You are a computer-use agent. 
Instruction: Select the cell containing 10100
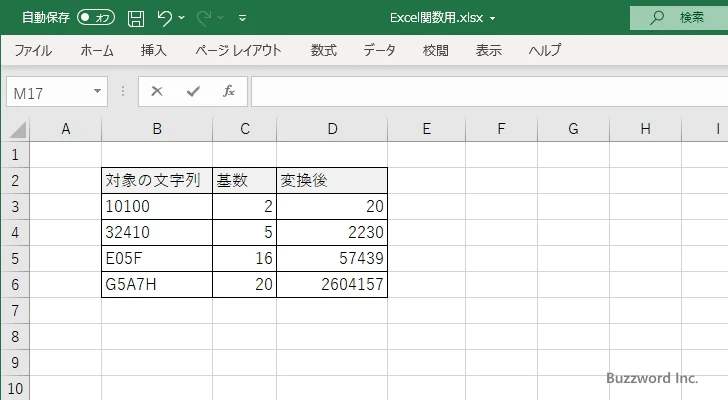[157, 206]
